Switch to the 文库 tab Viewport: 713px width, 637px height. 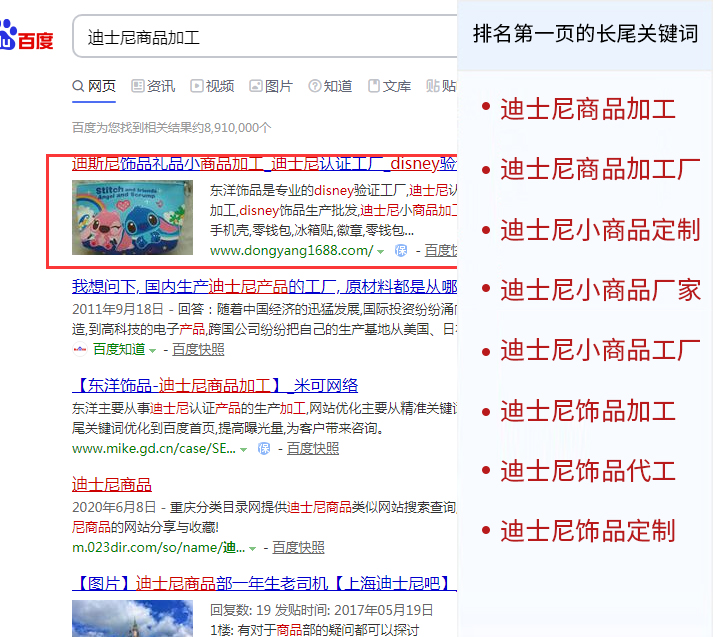(390, 86)
